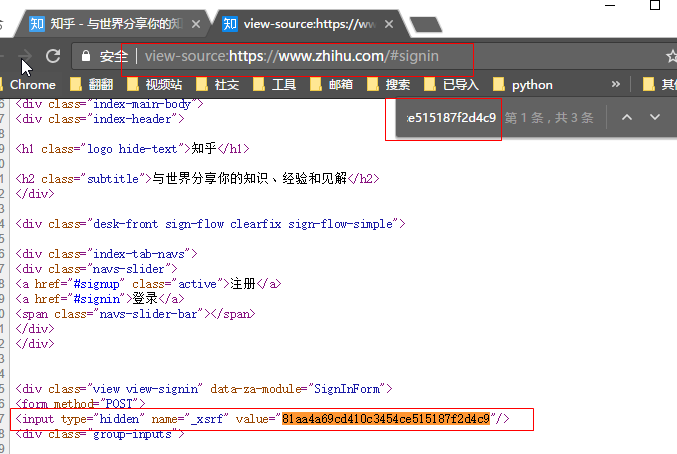Click the index-header class value
Viewport: 677px width, 454px height.
(133, 119)
